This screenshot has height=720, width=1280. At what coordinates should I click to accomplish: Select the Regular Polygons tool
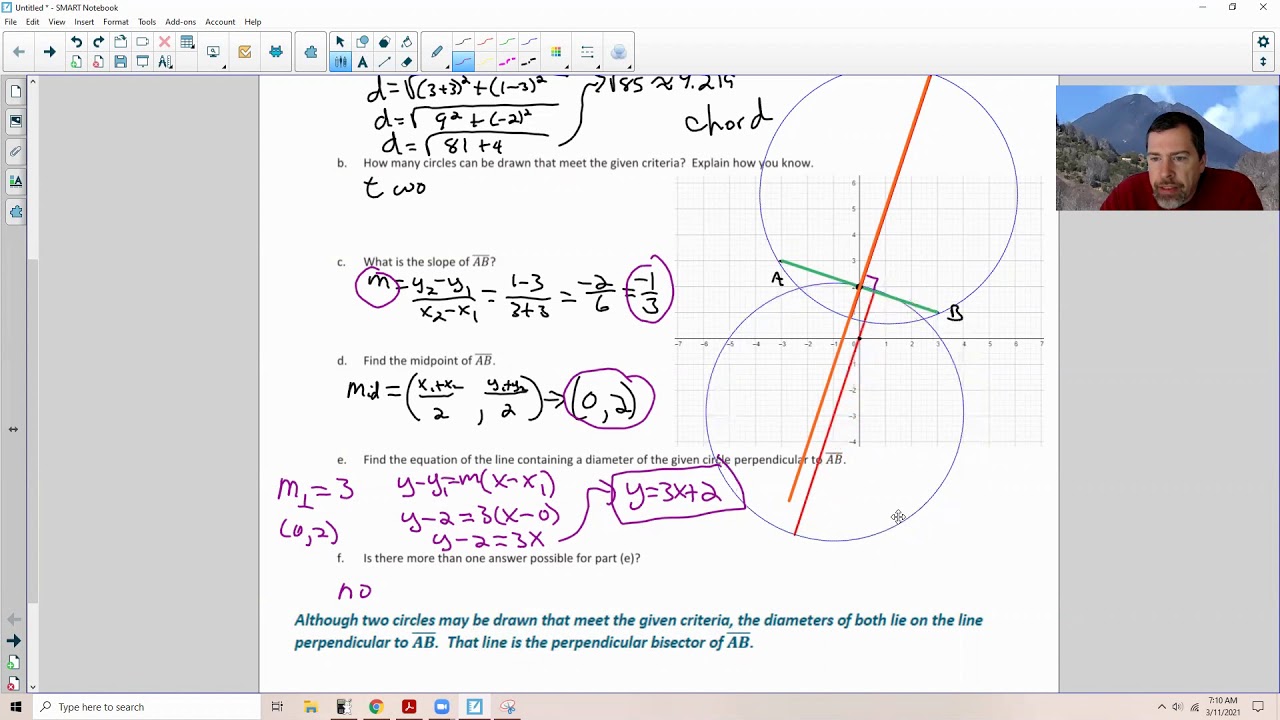coord(384,42)
